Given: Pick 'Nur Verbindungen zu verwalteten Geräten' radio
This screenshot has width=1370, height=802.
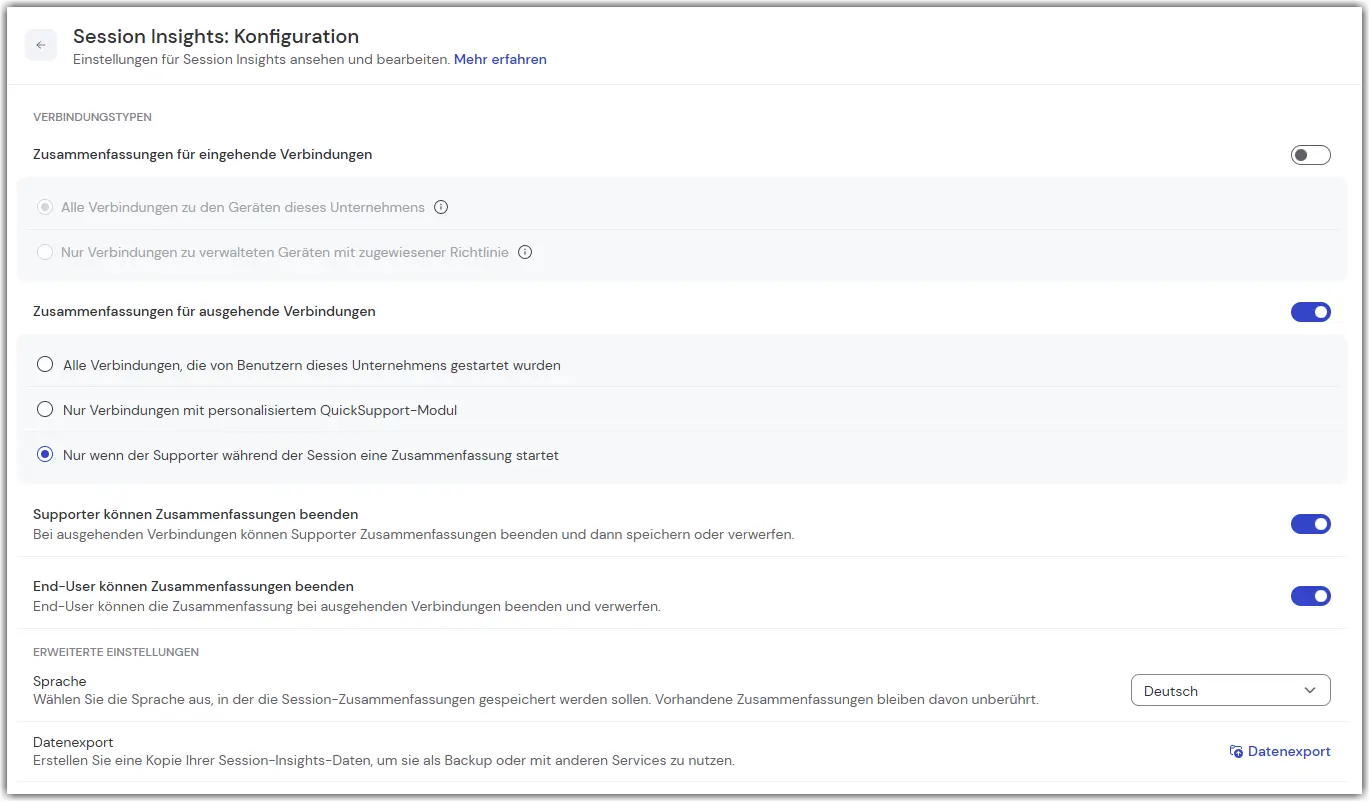Looking at the screenshot, I should 45,253.
